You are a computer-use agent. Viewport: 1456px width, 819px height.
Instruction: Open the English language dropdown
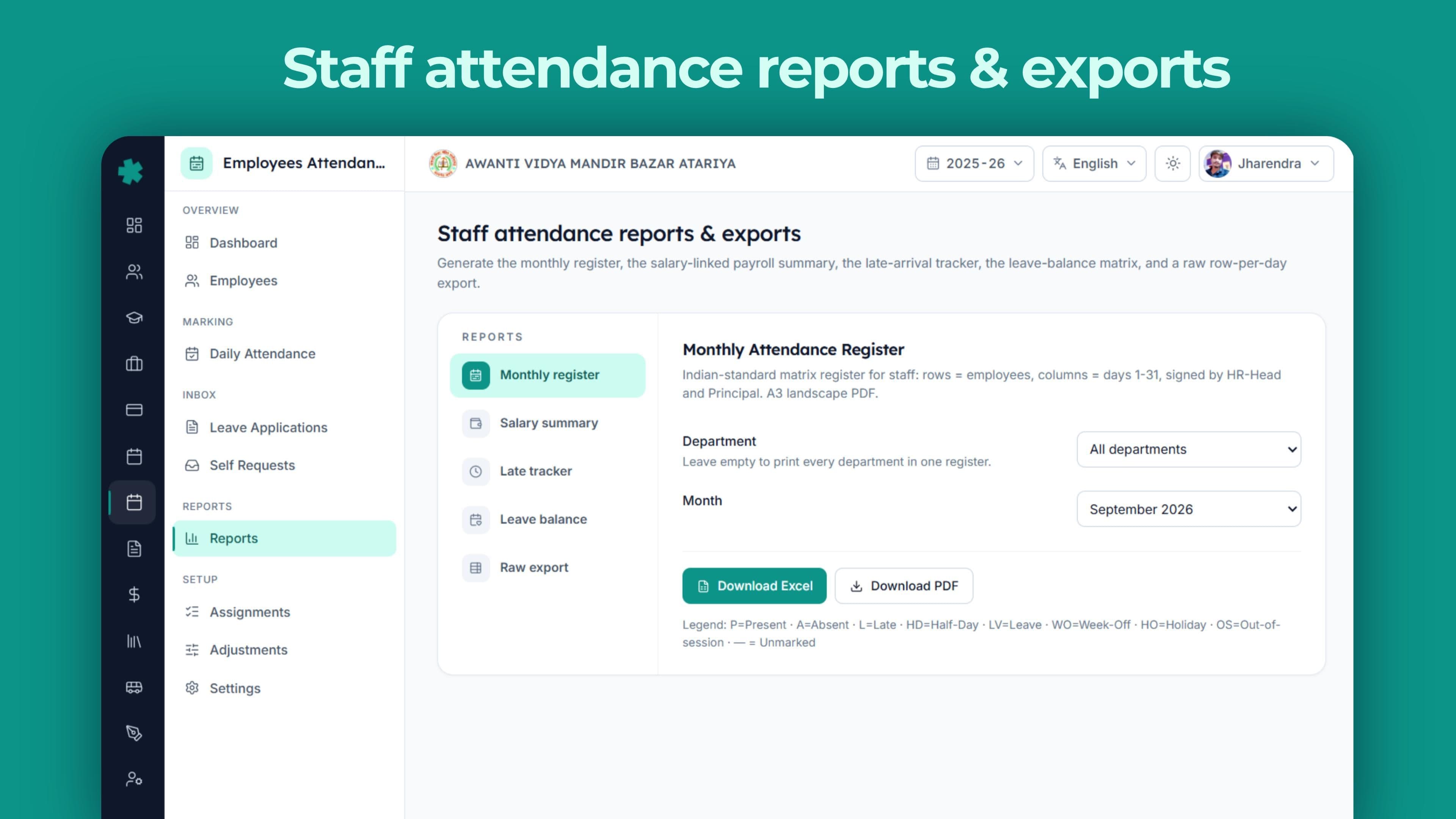[1094, 163]
